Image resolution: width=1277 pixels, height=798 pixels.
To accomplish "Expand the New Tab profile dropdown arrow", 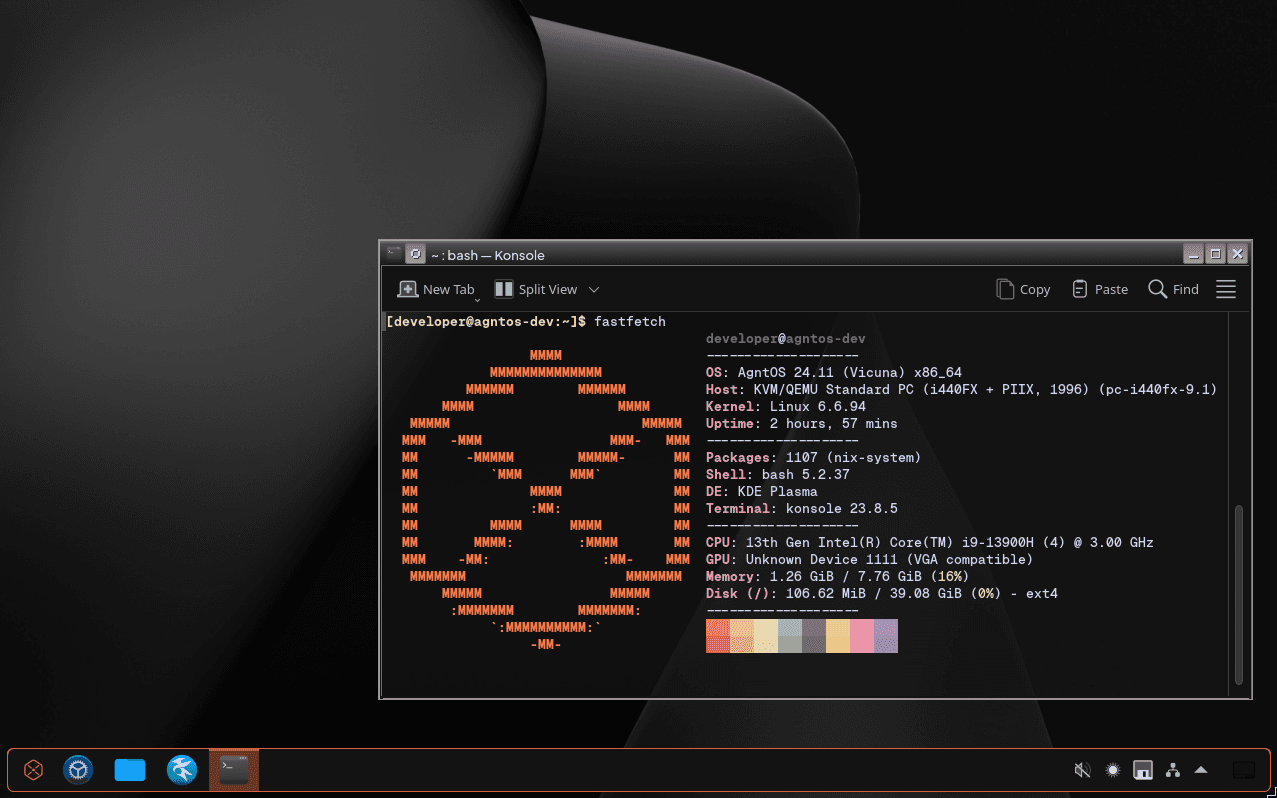I will click(x=477, y=299).
